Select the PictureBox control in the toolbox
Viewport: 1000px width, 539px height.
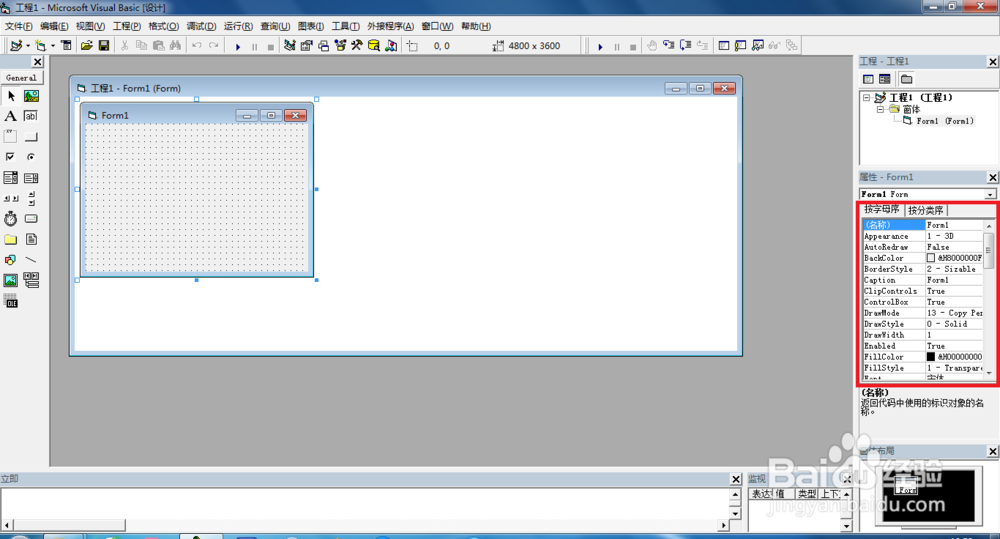(x=31, y=96)
